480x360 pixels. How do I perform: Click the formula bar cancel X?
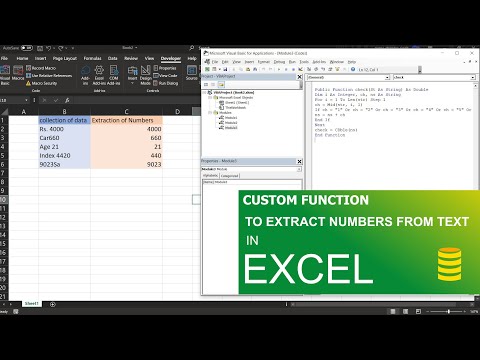[44, 100]
